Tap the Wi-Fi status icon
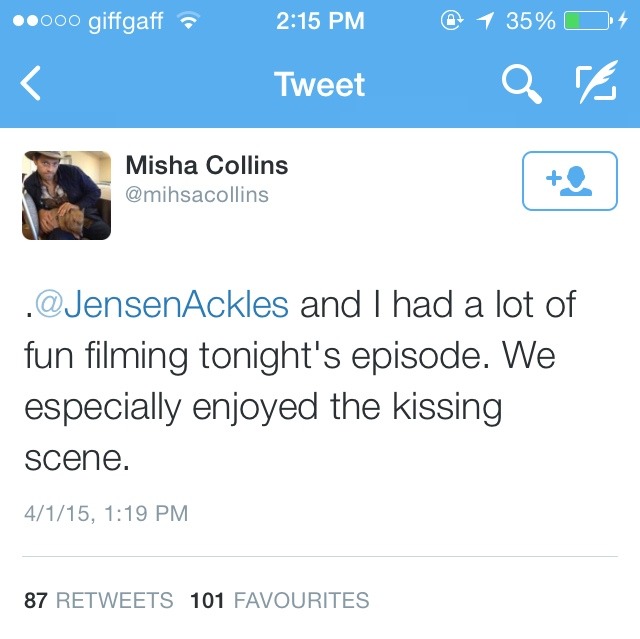 click(188, 20)
